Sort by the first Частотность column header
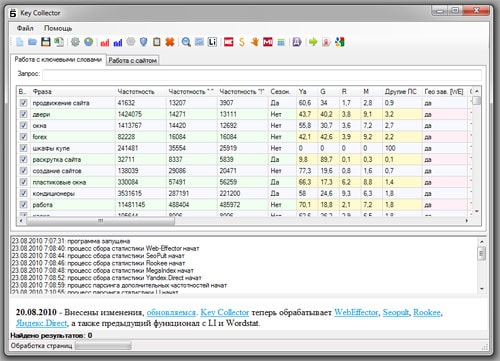The width and height of the screenshot is (500, 361). pyautogui.click(x=141, y=91)
